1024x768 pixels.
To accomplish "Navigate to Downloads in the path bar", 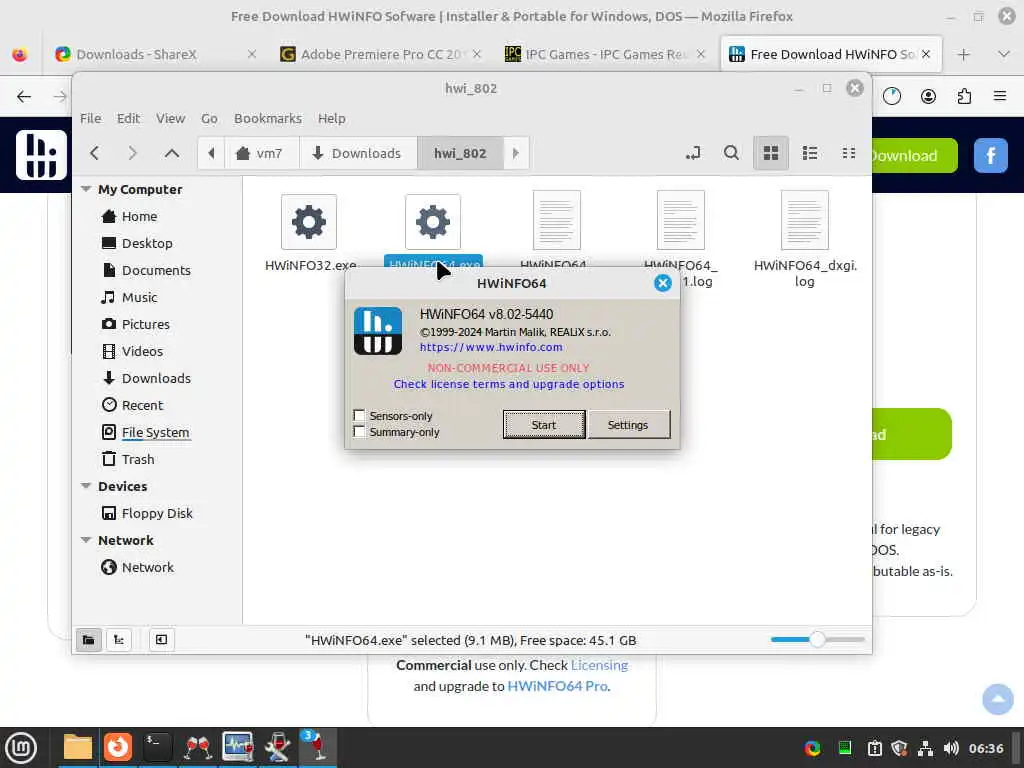I will (357, 153).
